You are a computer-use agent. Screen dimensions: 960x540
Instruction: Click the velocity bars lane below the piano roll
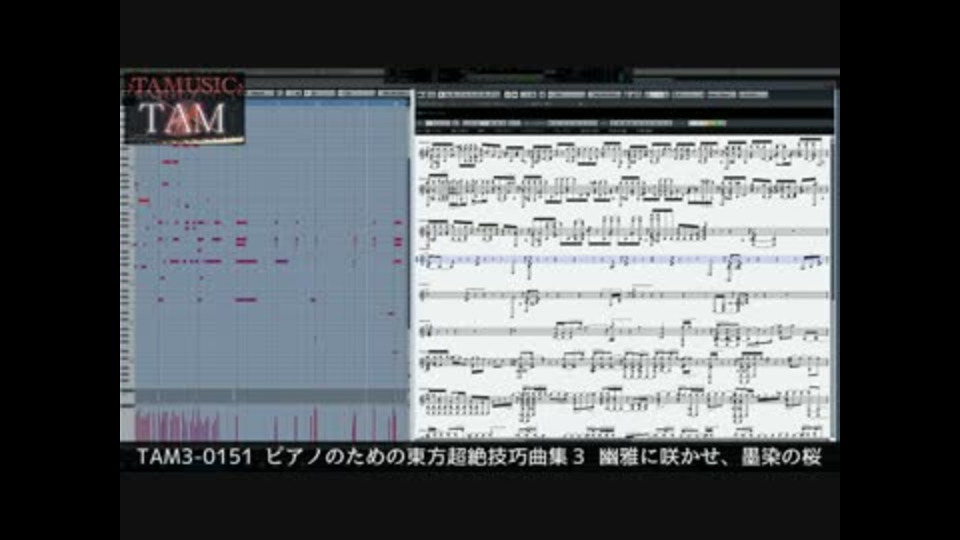(x=272, y=422)
